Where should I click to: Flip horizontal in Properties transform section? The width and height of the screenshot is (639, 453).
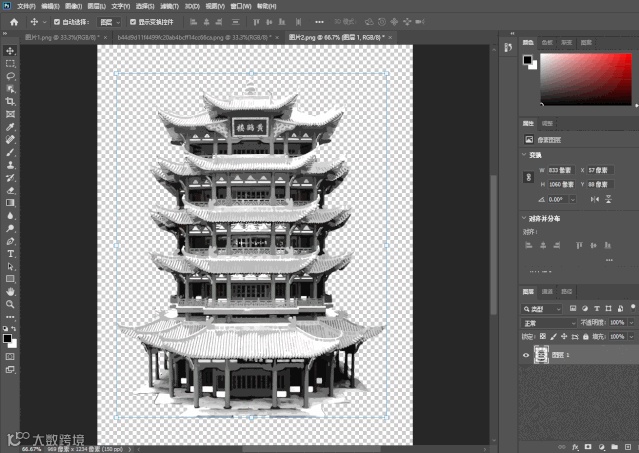click(x=595, y=199)
